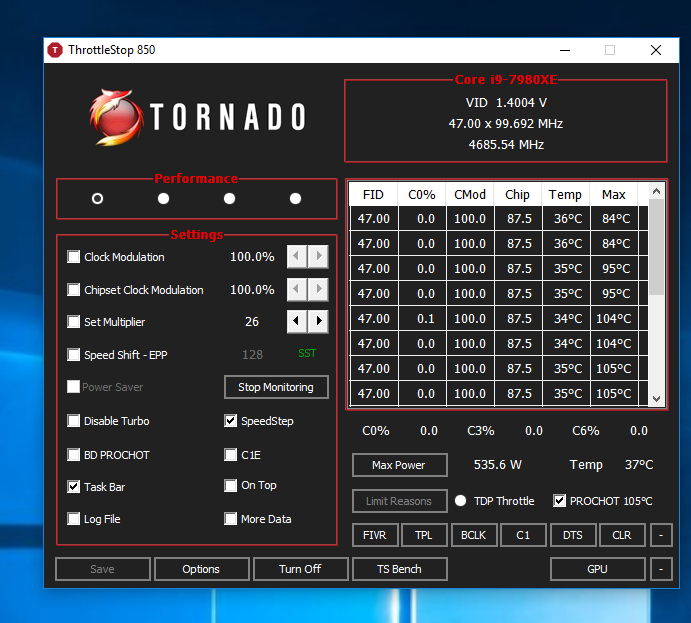Click the Temp column header
Screen dimensions: 691x623
tap(565, 194)
